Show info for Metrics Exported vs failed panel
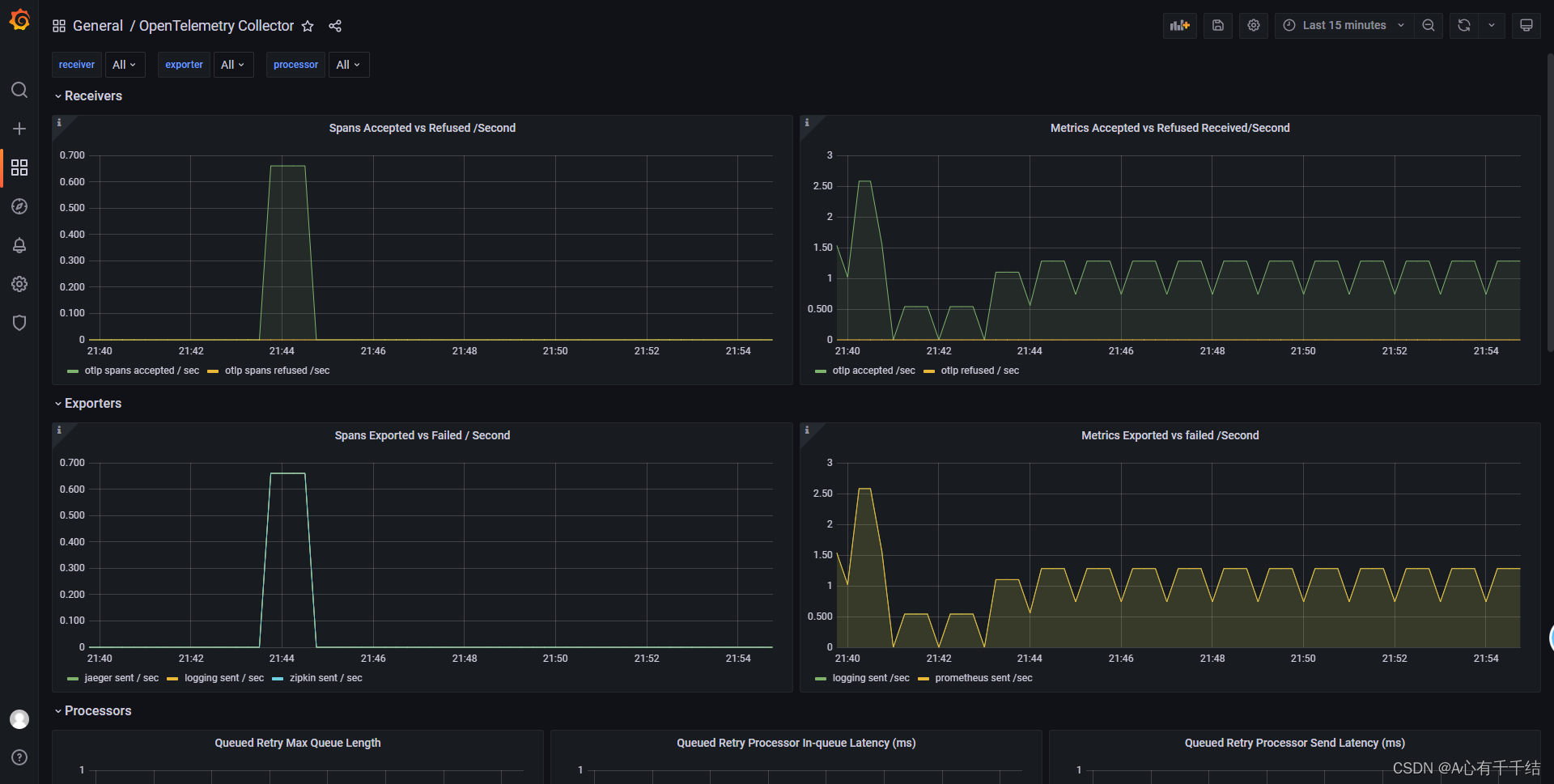 pyautogui.click(x=807, y=430)
